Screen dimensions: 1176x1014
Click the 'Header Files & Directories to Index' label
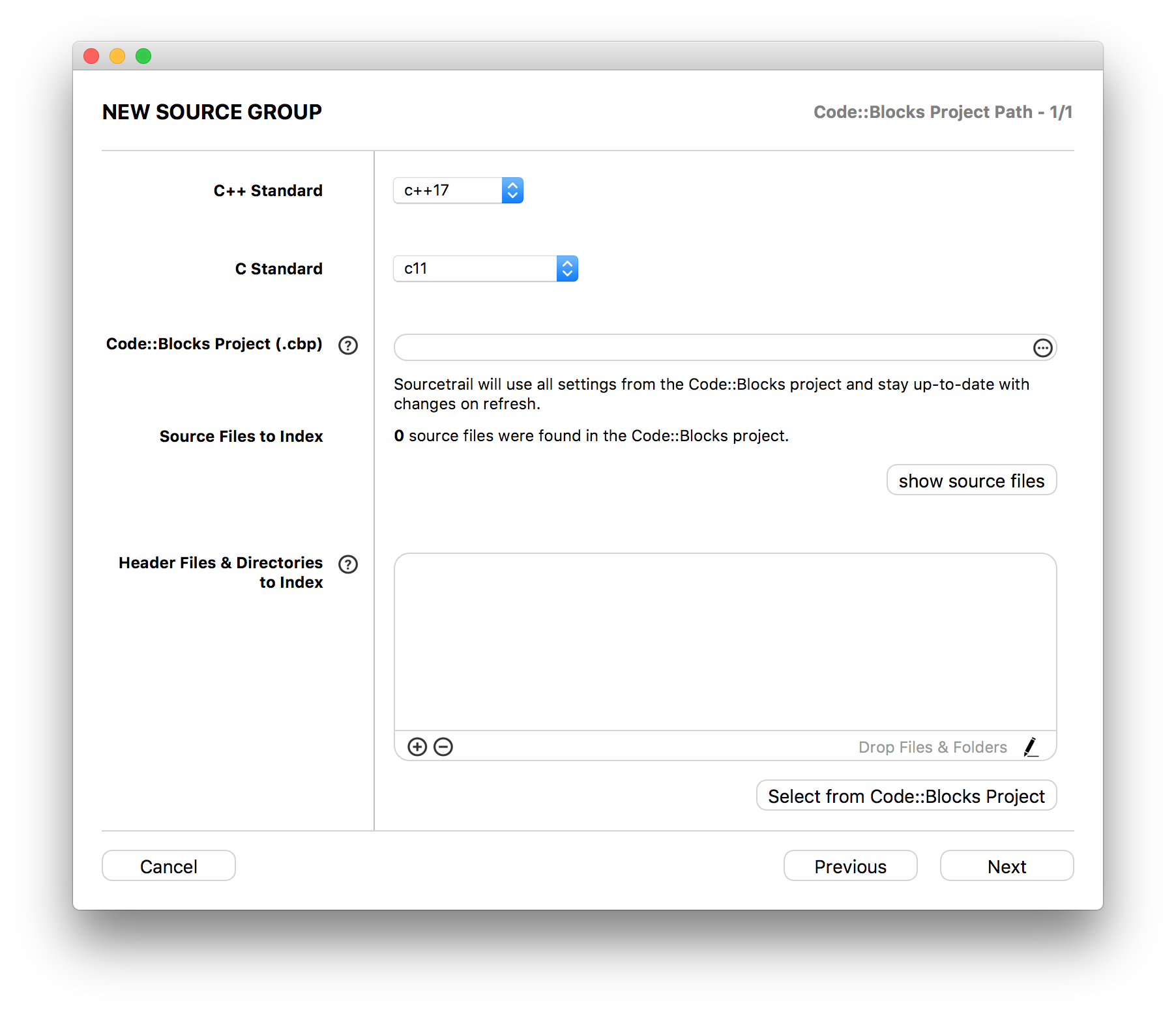coord(220,572)
